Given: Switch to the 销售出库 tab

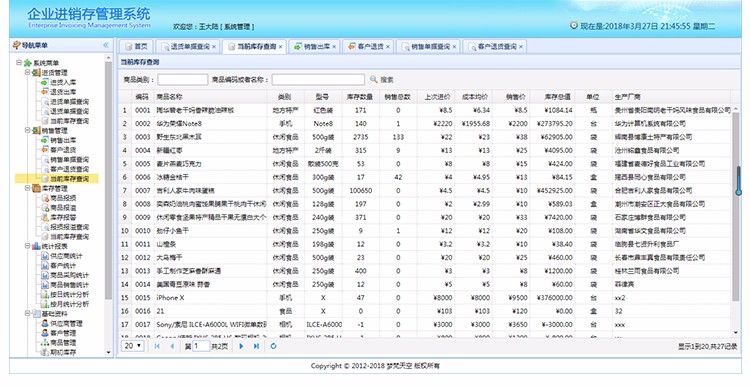Looking at the screenshot, I should pyautogui.click(x=314, y=46).
